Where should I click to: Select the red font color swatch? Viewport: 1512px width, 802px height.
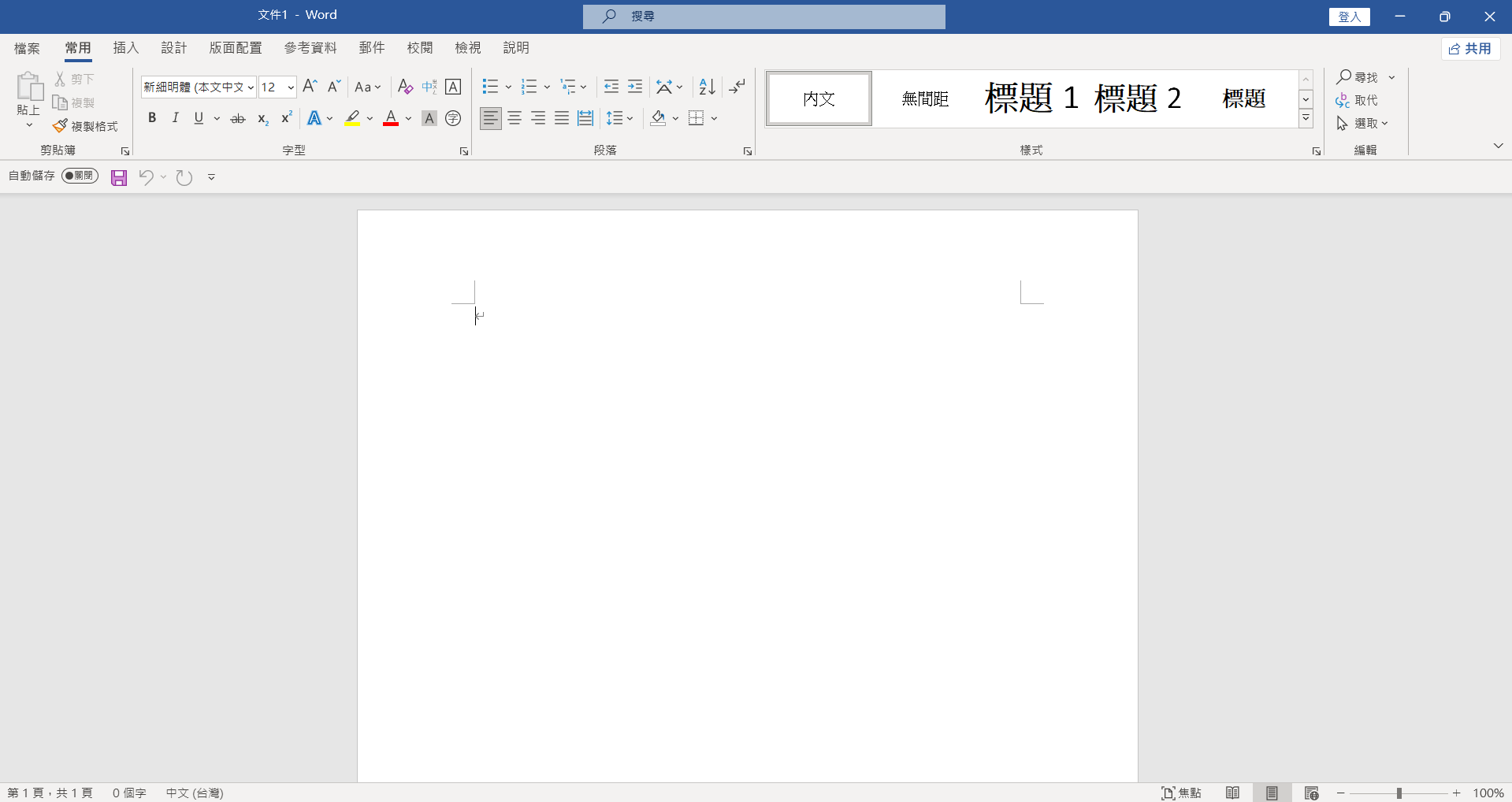click(390, 124)
